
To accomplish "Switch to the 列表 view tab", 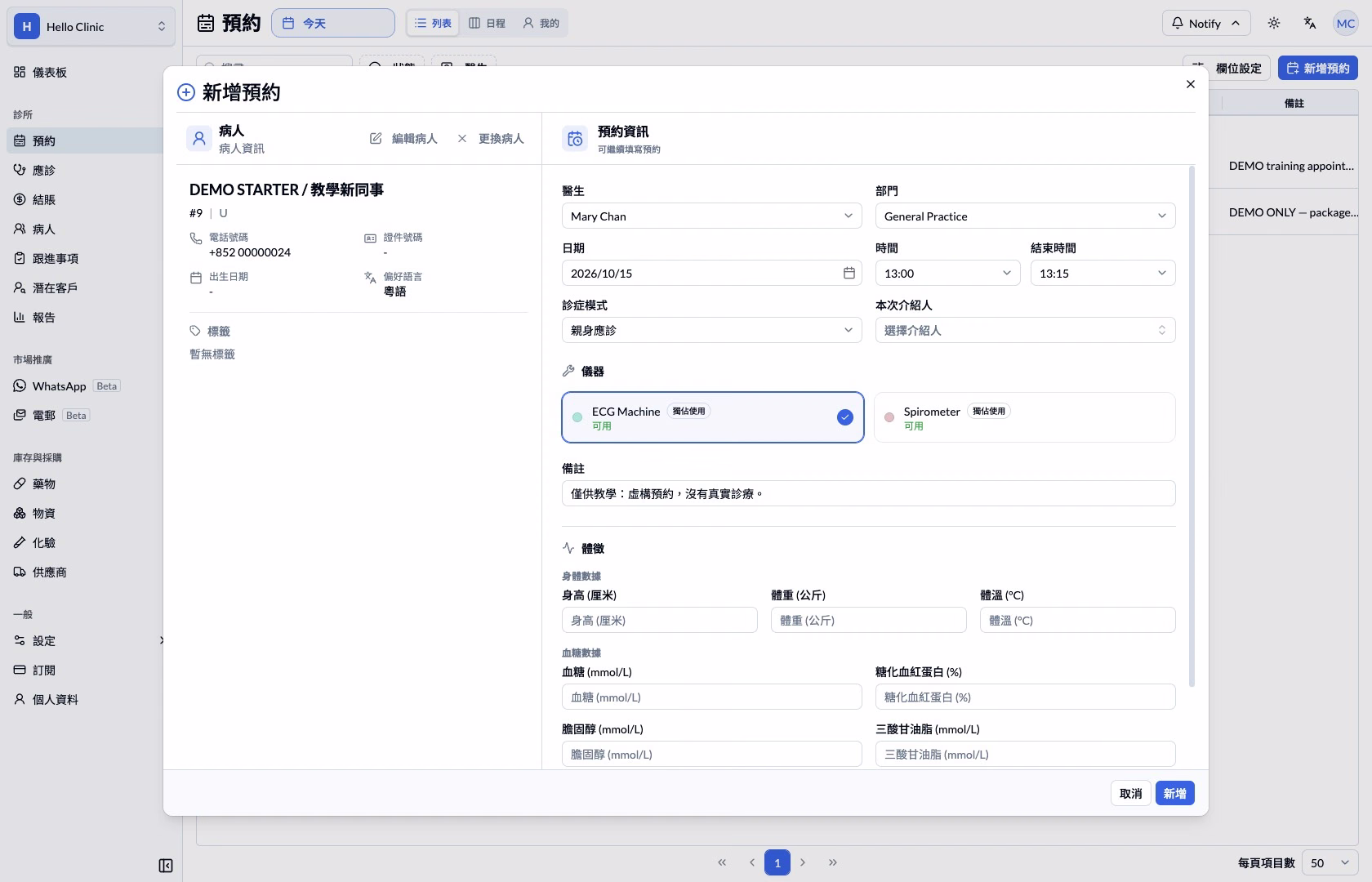I will 433,23.
